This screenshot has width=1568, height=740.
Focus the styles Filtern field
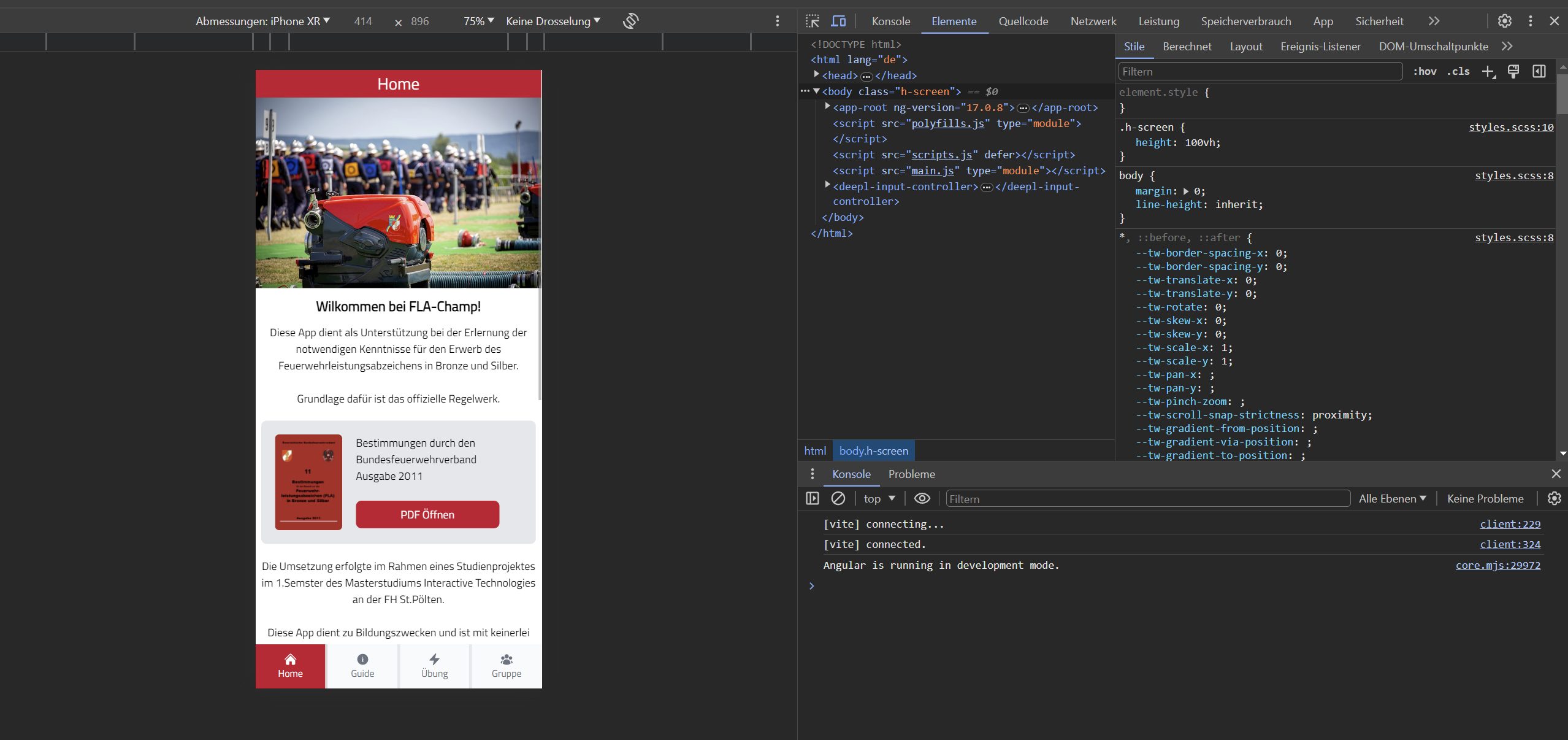1260,71
